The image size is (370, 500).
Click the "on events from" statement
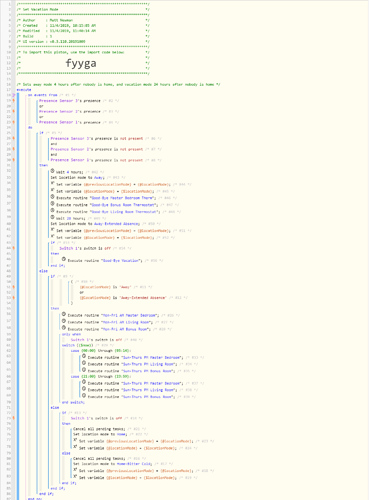click(43, 95)
